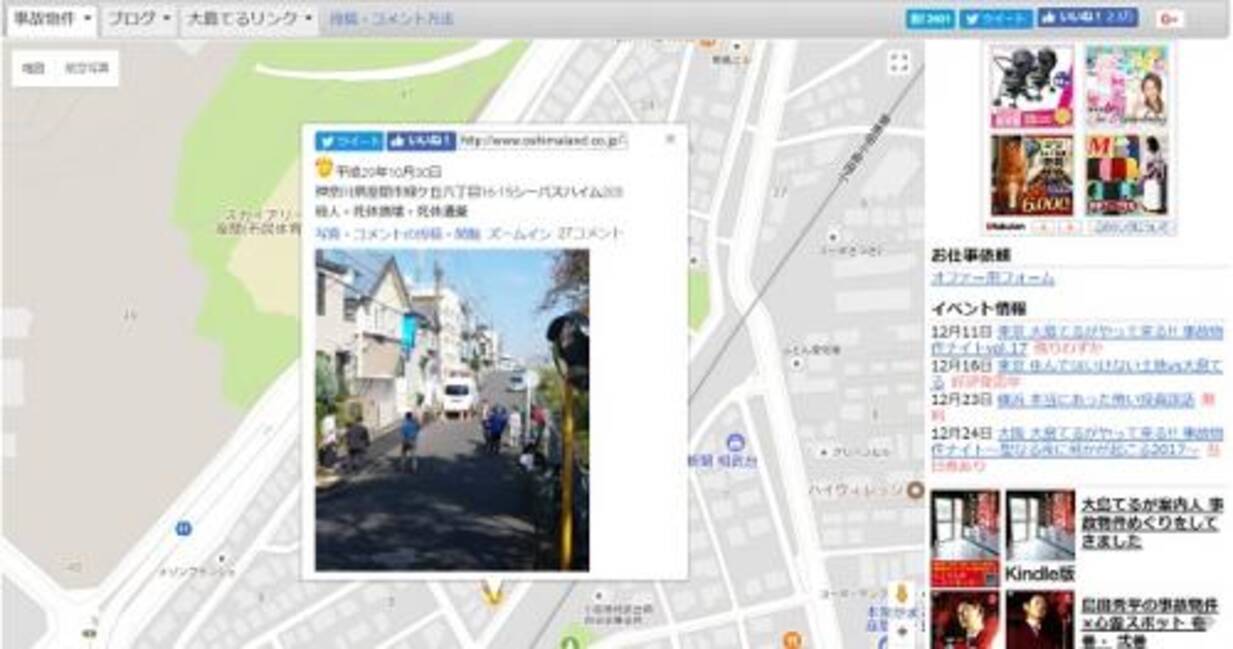The image size is (1233, 649).
Task: Click the Facebook いいね button in popup
Action: coord(421,141)
